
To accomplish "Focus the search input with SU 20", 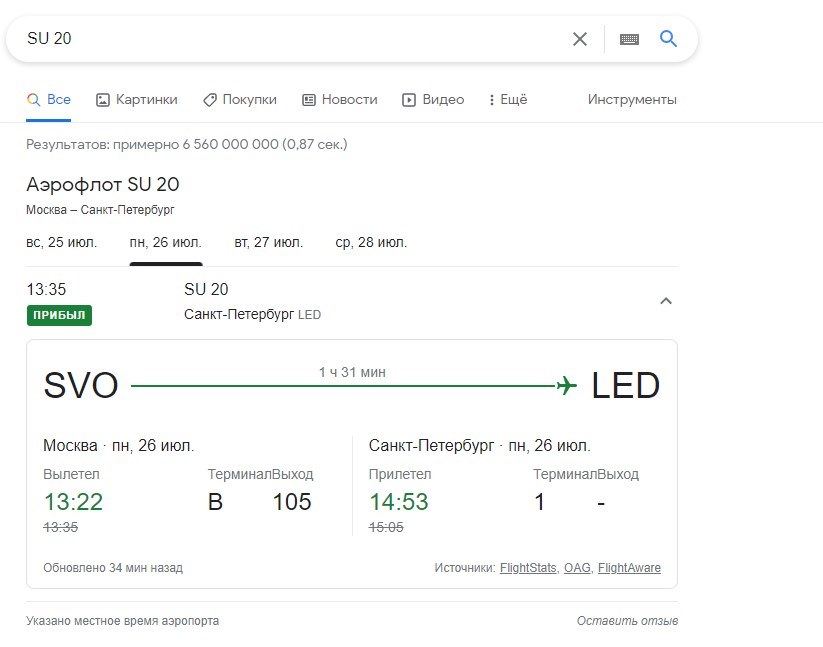I will click(x=294, y=39).
